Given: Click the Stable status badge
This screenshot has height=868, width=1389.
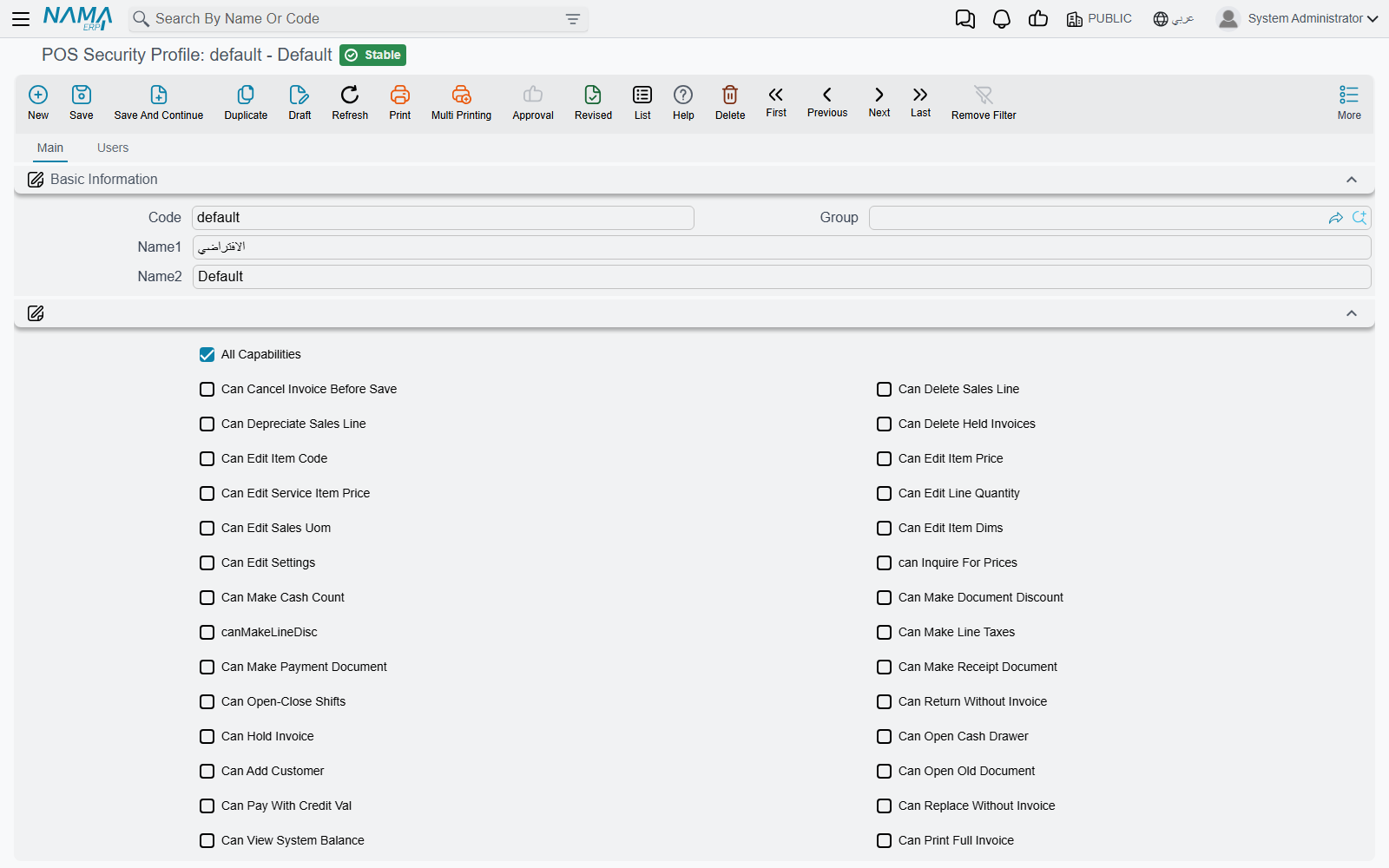Looking at the screenshot, I should click(x=372, y=55).
